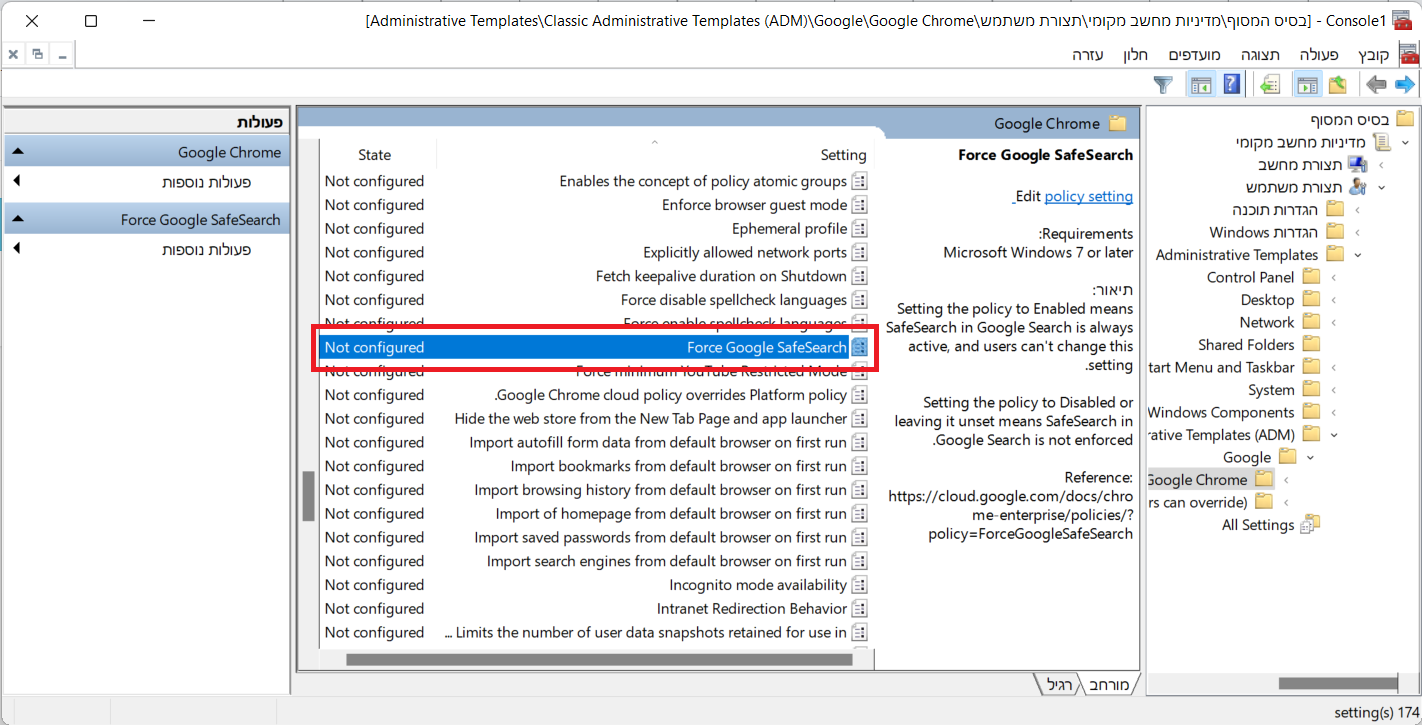Viewport: 1422px width, 725px height.
Task: Collapse the תצורת משתמש tree node
Action: (x=1381, y=187)
